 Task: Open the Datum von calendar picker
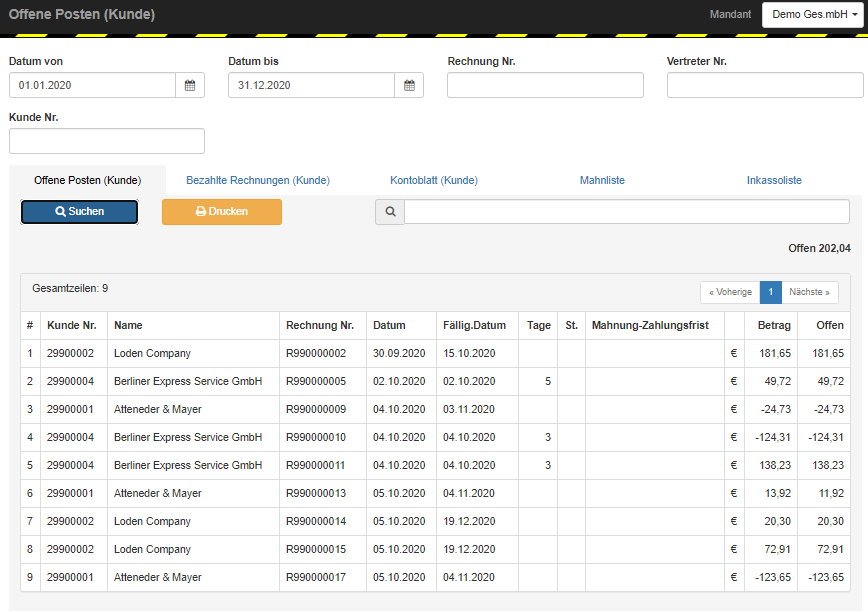[x=190, y=85]
